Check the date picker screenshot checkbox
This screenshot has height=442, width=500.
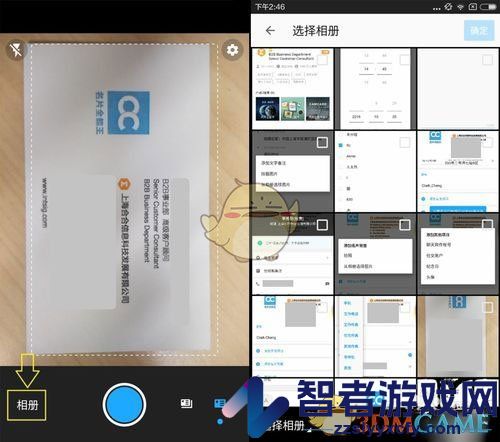404,60
